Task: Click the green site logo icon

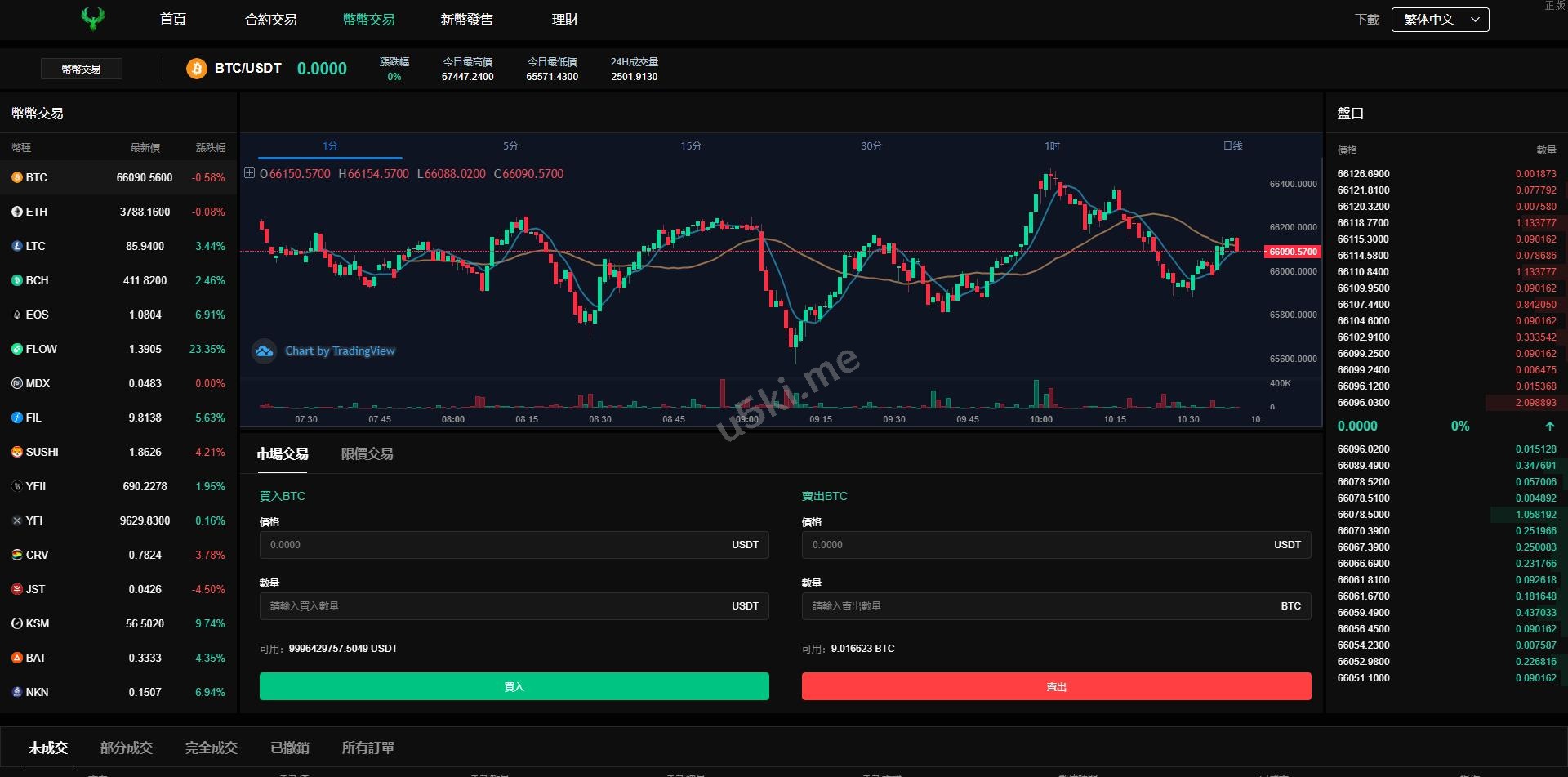Action: pos(93,18)
